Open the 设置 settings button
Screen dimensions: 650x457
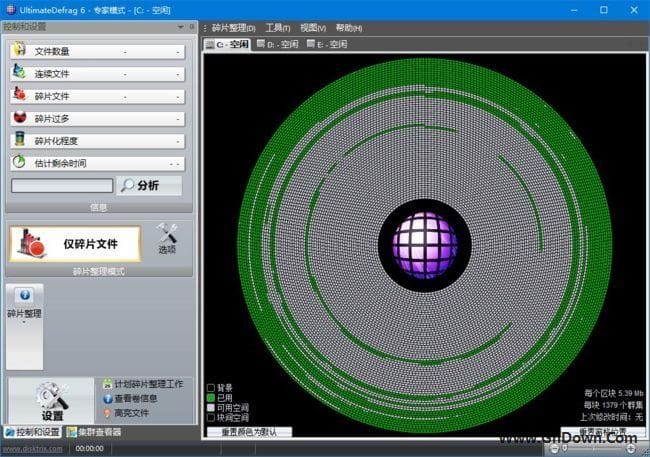click(52, 400)
